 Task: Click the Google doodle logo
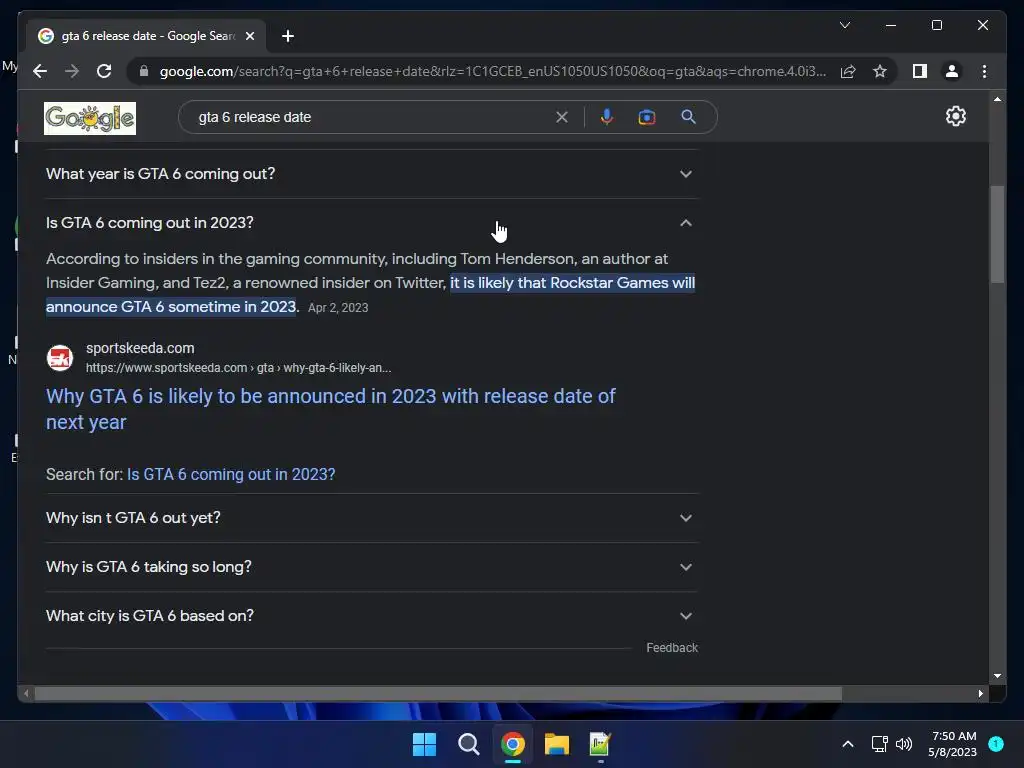tap(90, 118)
